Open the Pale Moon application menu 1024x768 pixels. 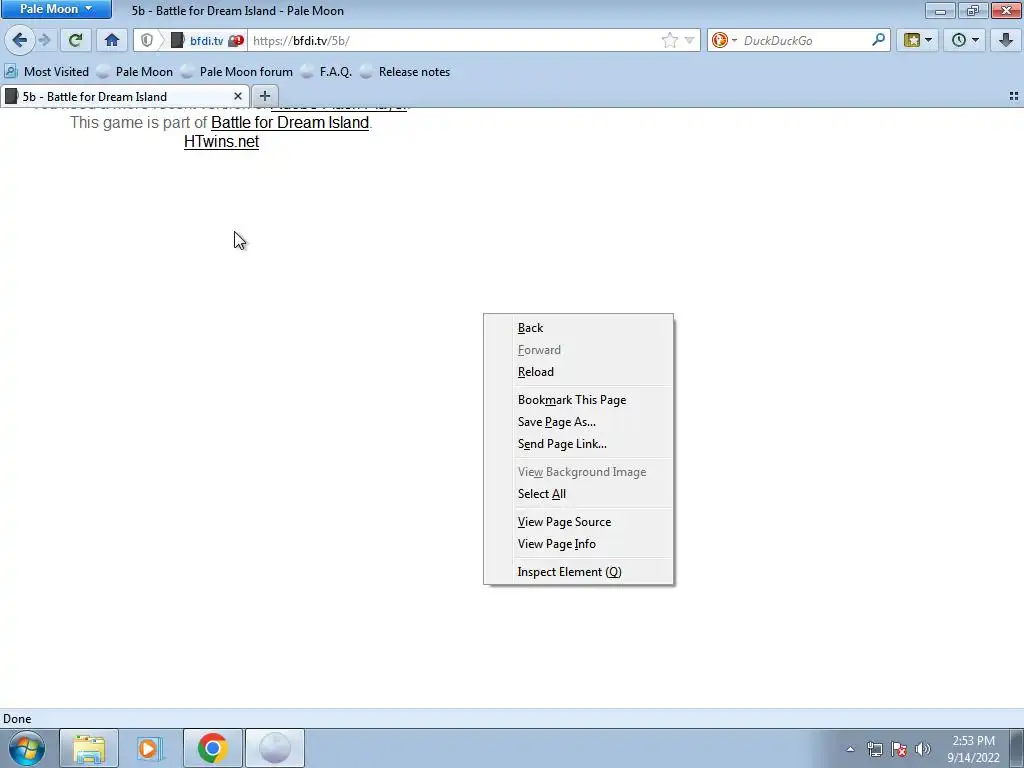point(56,9)
